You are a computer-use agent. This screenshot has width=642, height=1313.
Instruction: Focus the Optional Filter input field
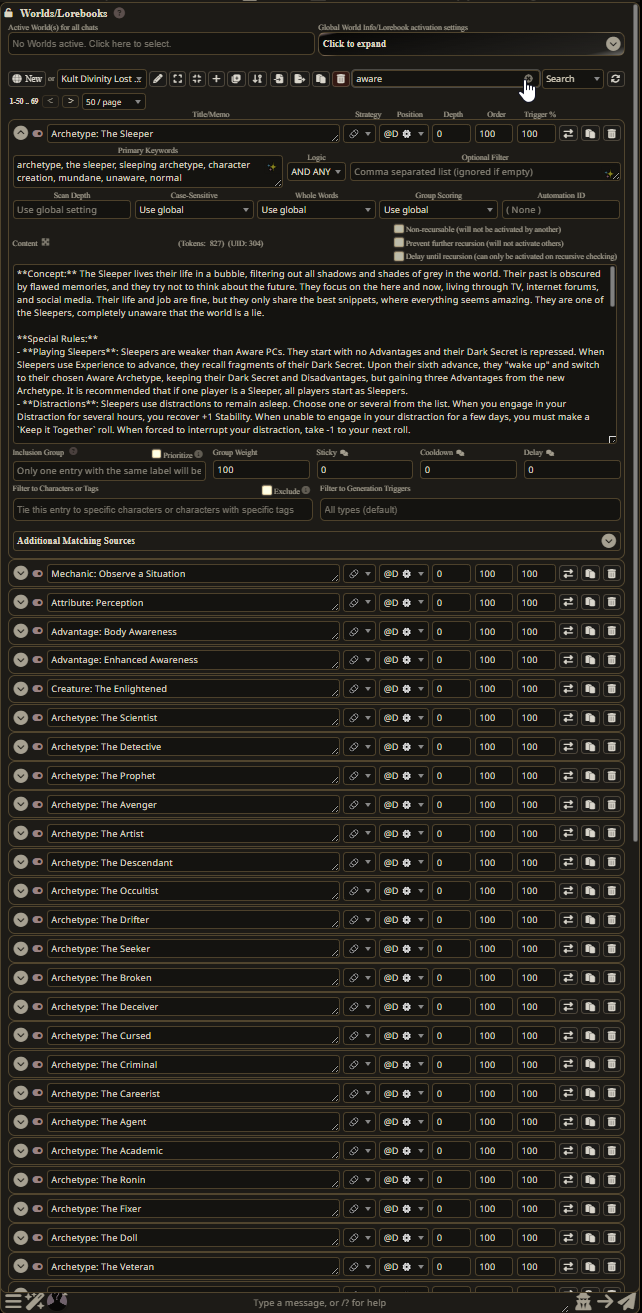point(485,172)
